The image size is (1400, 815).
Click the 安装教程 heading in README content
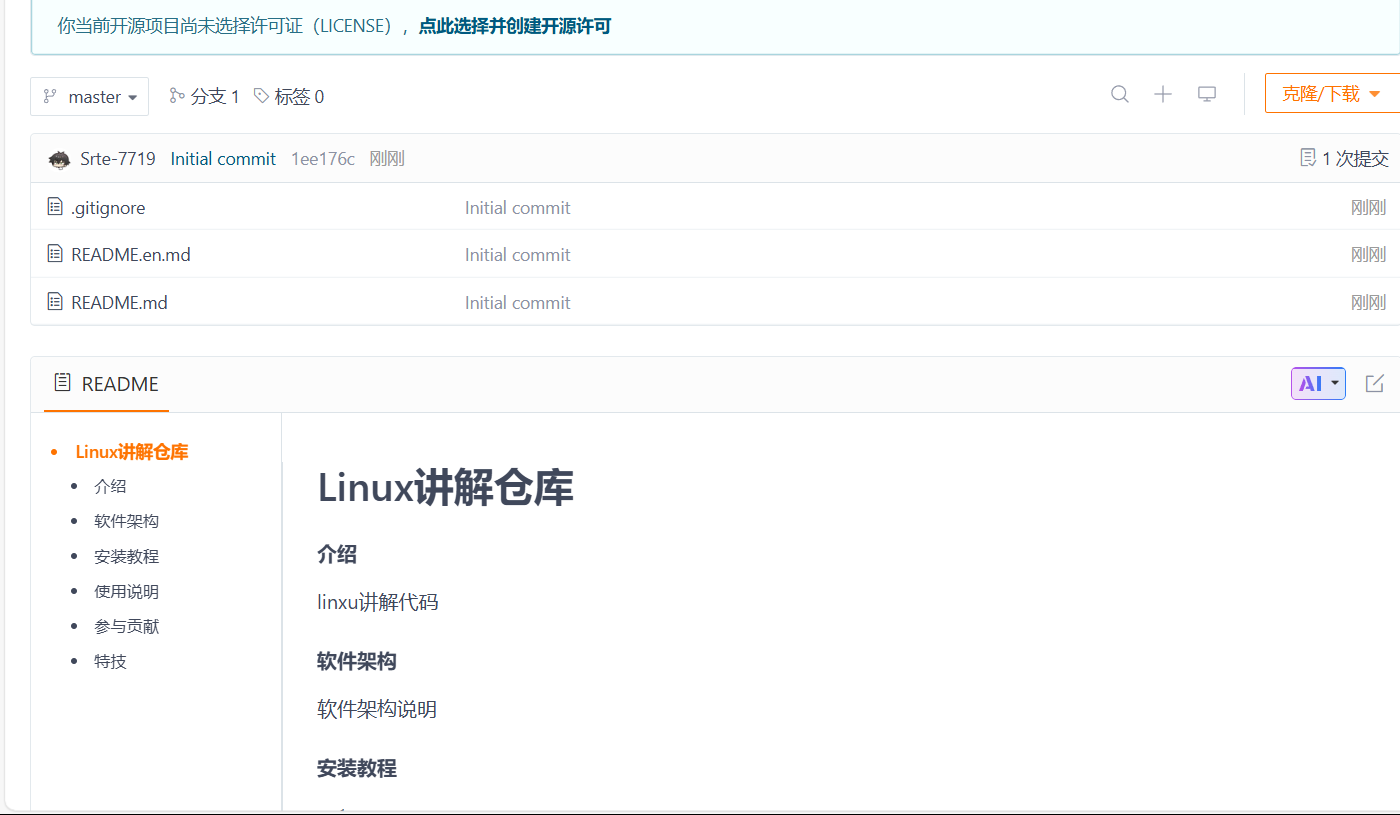pyautogui.click(x=357, y=769)
